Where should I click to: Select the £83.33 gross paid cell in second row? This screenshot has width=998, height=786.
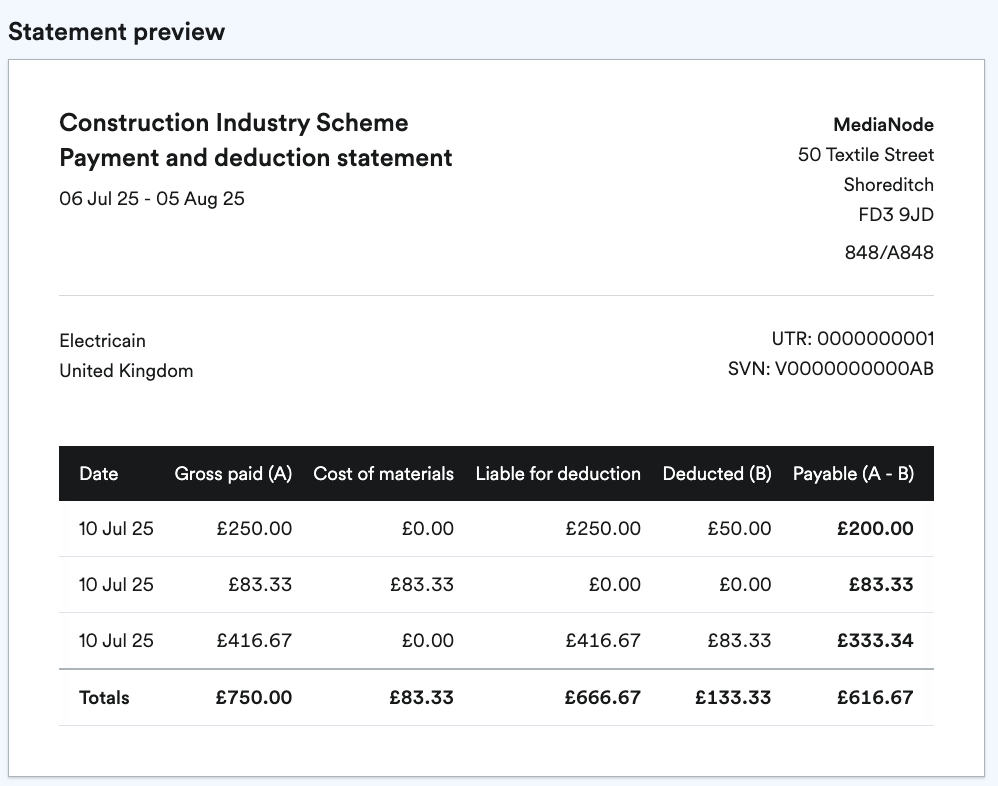tap(260, 584)
